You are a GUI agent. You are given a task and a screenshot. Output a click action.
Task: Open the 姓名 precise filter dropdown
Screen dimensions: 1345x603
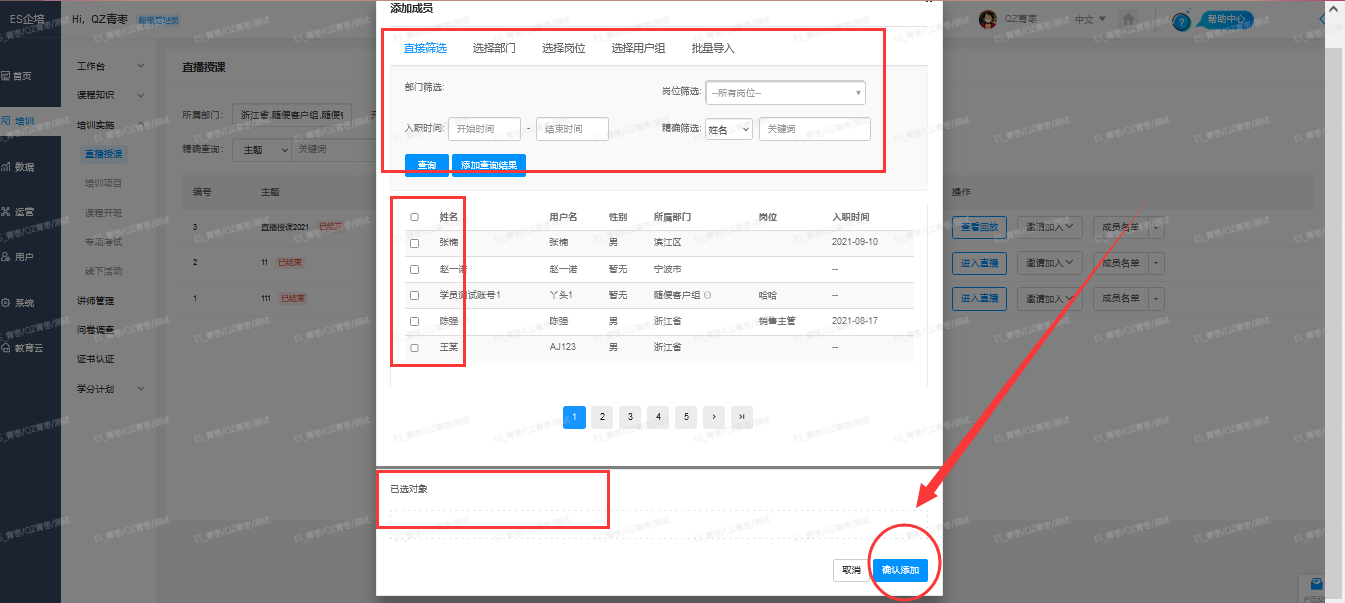[729, 130]
